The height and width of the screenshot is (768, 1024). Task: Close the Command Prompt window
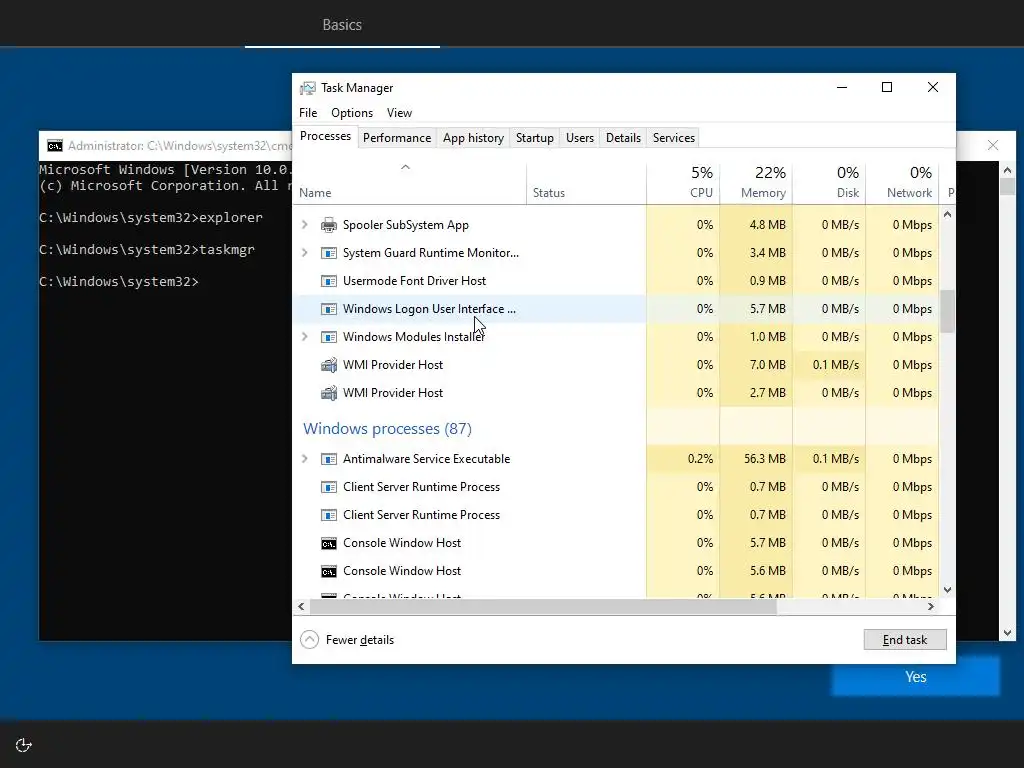[x=993, y=145]
